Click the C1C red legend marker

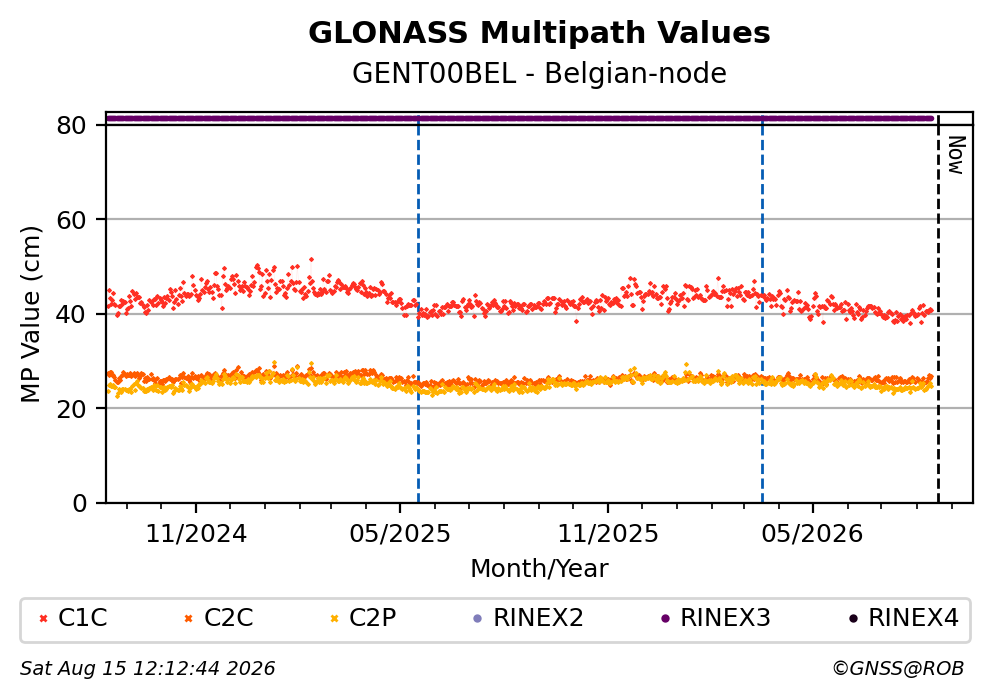[x=44, y=619]
